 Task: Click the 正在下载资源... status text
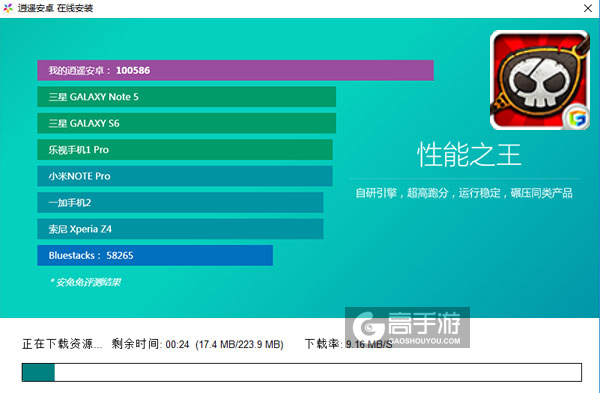pyautogui.click(x=62, y=344)
